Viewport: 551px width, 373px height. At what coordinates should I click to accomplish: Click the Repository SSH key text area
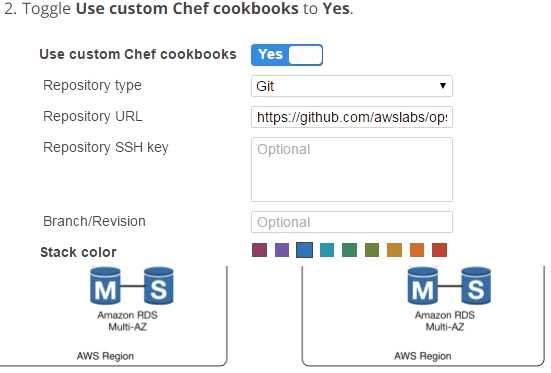coord(352,169)
